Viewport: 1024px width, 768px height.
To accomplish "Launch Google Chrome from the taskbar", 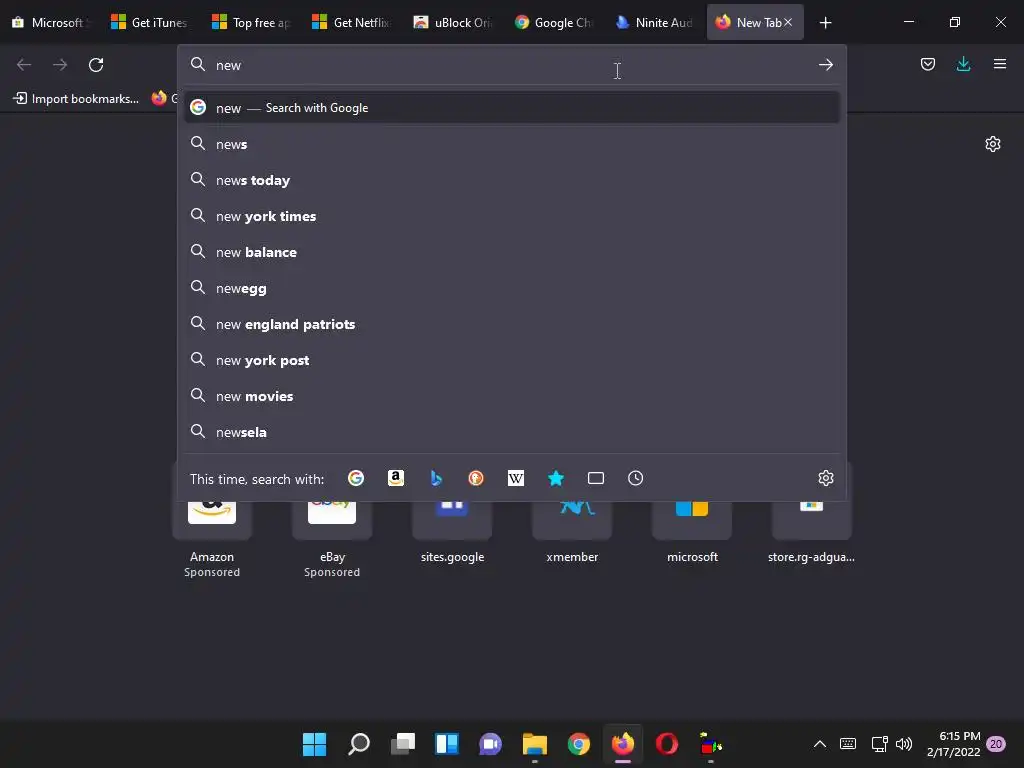I will tap(579, 744).
